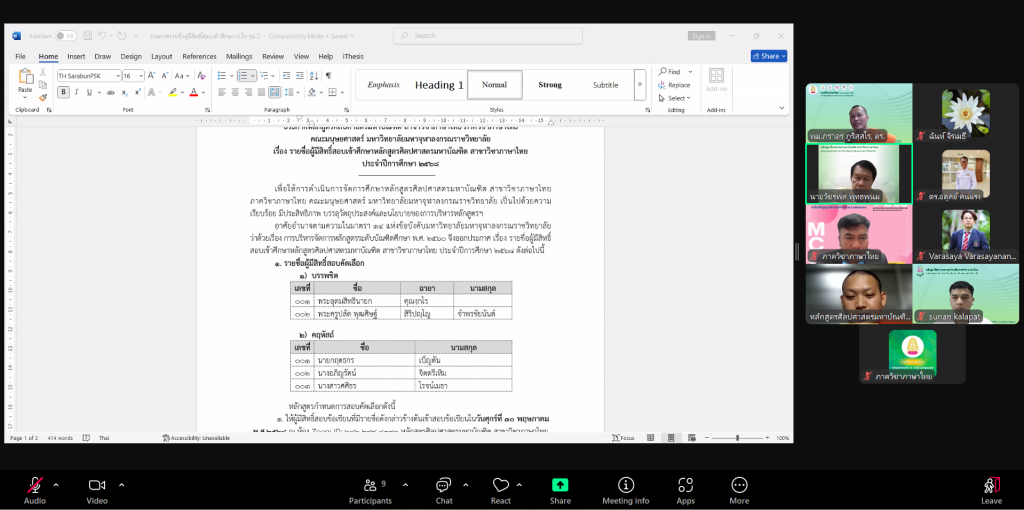1024x510 pixels.
Task: Click the Copy icon in Clipboard group
Action: pos(43,85)
